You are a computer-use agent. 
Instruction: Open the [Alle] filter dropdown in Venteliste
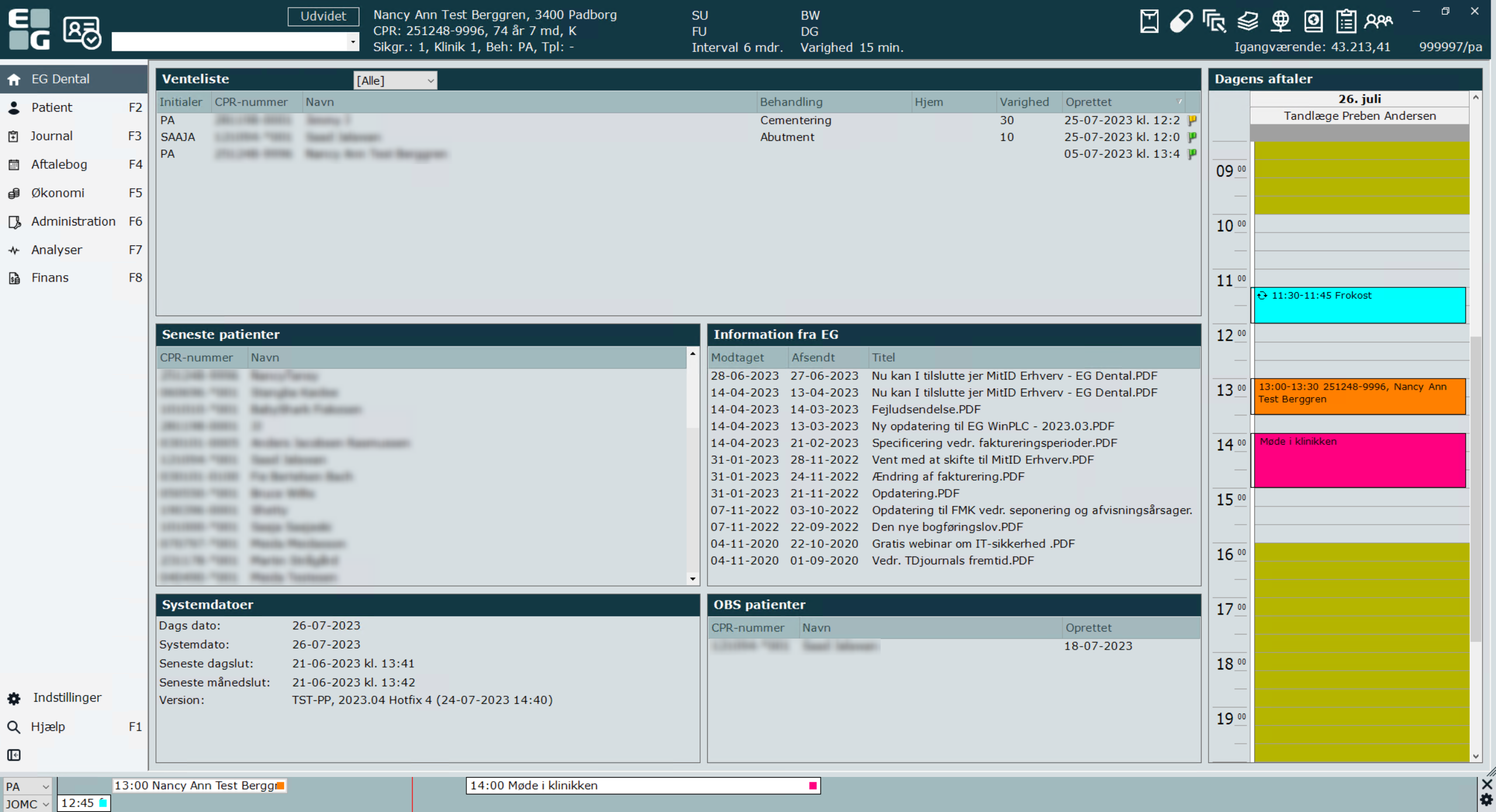click(395, 81)
